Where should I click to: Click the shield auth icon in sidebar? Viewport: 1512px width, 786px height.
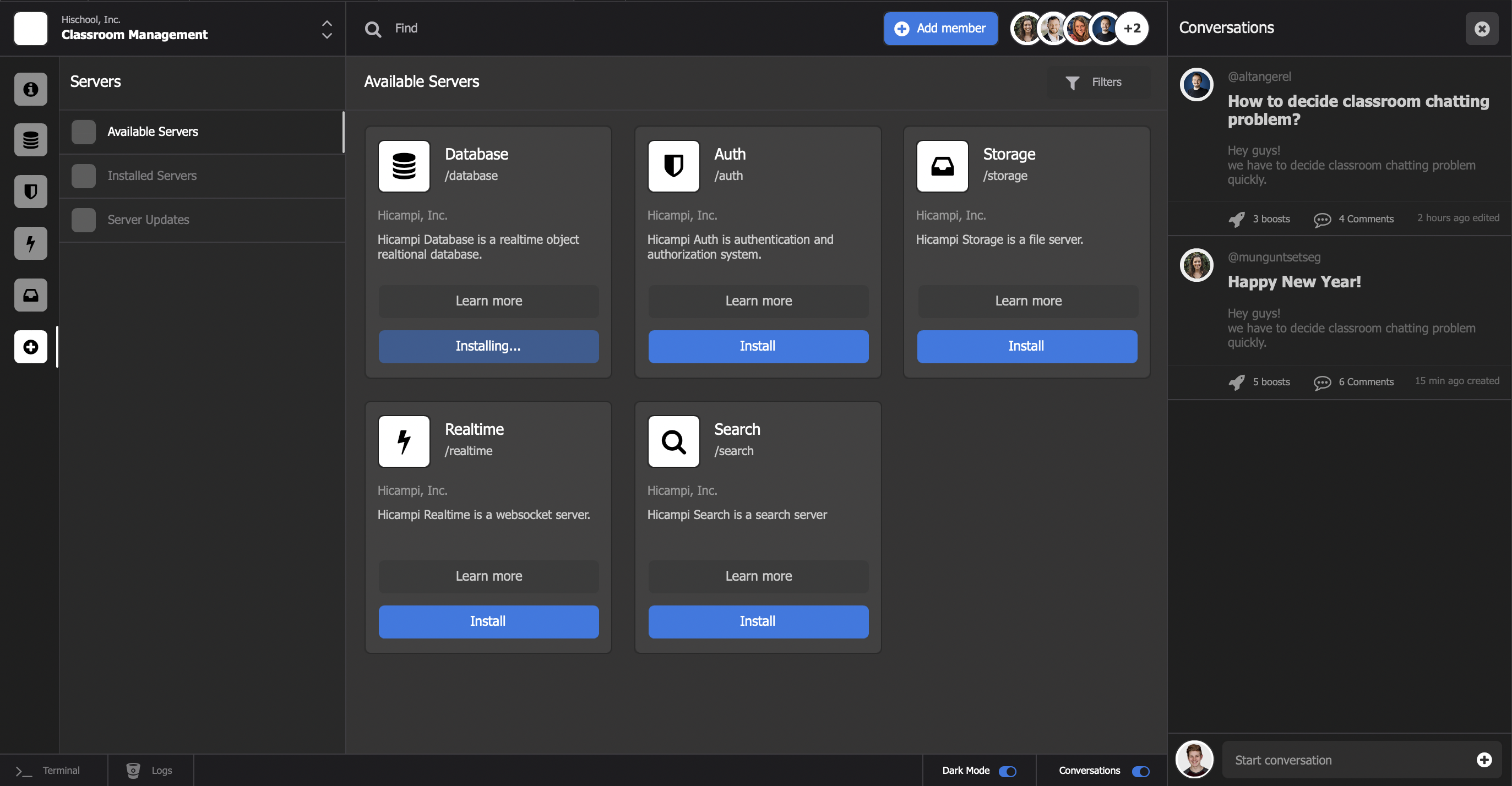click(x=30, y=192)
